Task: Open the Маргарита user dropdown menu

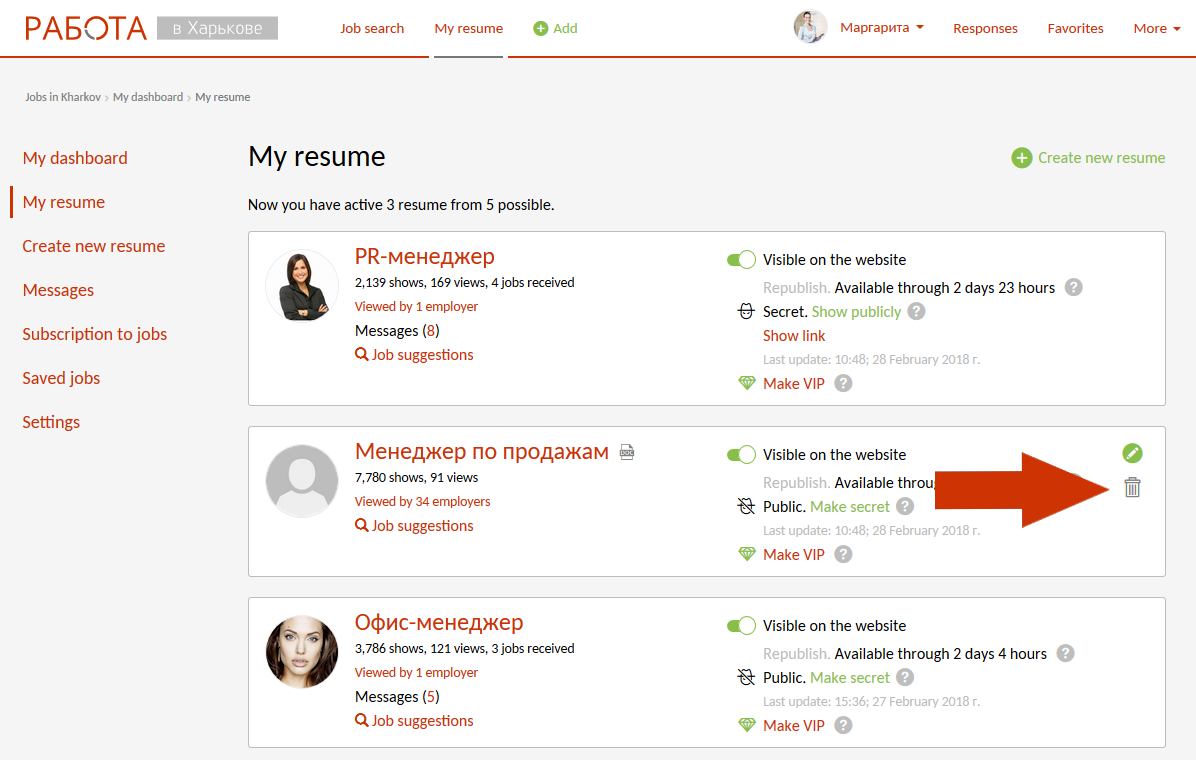Action: (880, 28)
